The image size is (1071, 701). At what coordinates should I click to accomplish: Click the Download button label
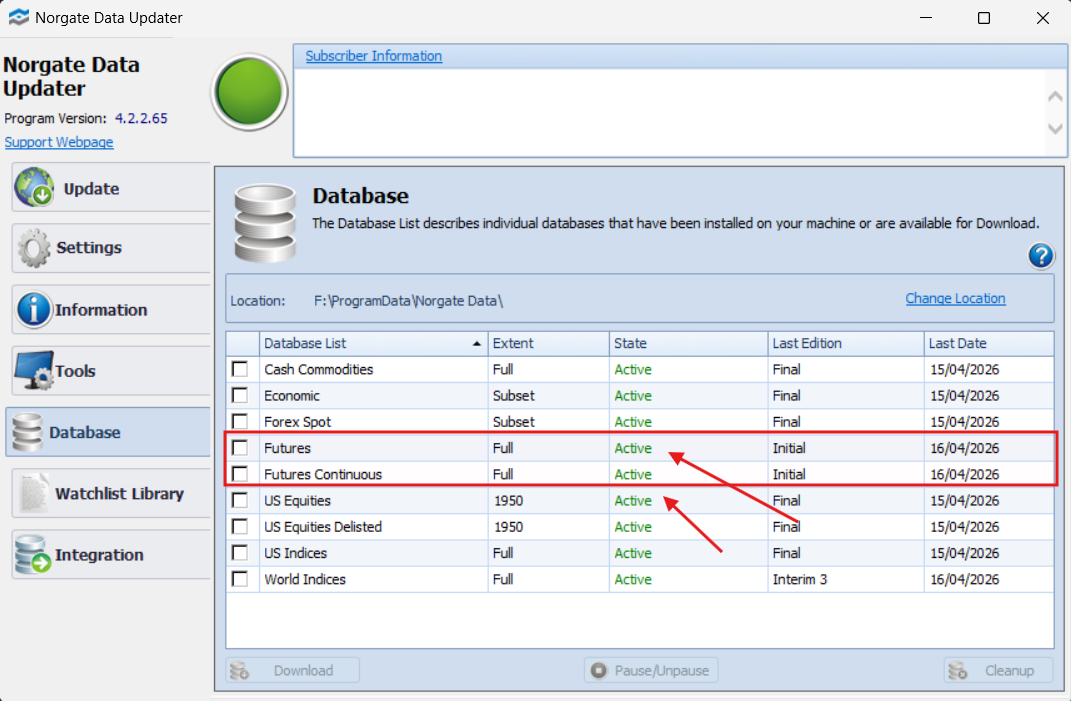(303, 670)
